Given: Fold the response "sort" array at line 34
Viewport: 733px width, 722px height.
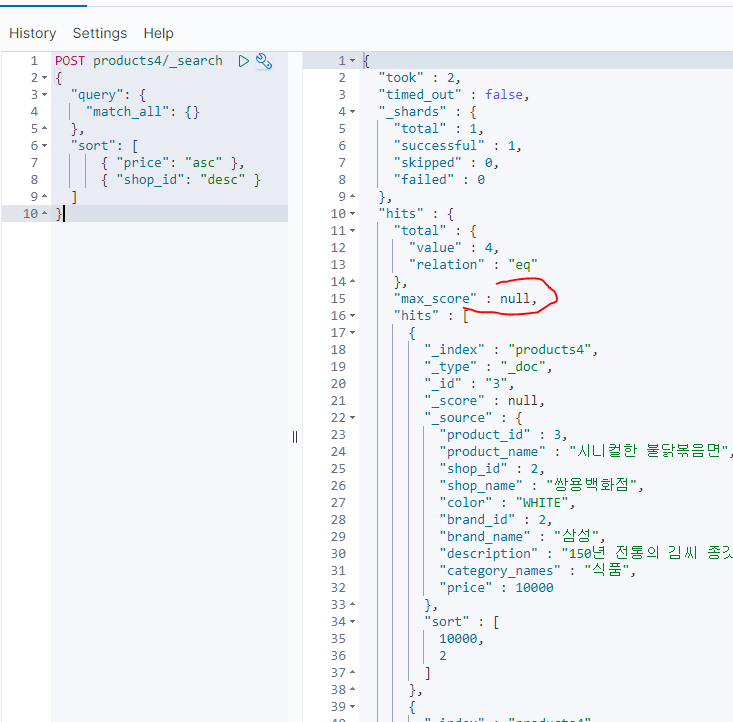Looking at the screenshot, I should (352, 622).
